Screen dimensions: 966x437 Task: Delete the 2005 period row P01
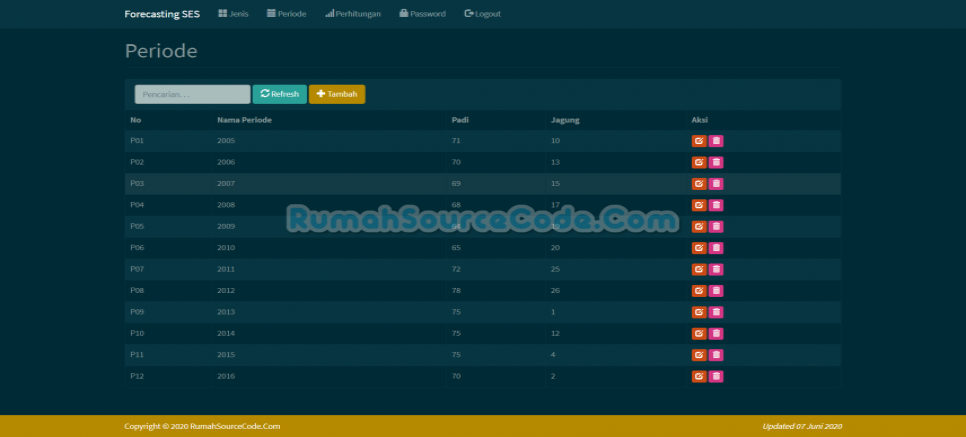coord(716,141)
